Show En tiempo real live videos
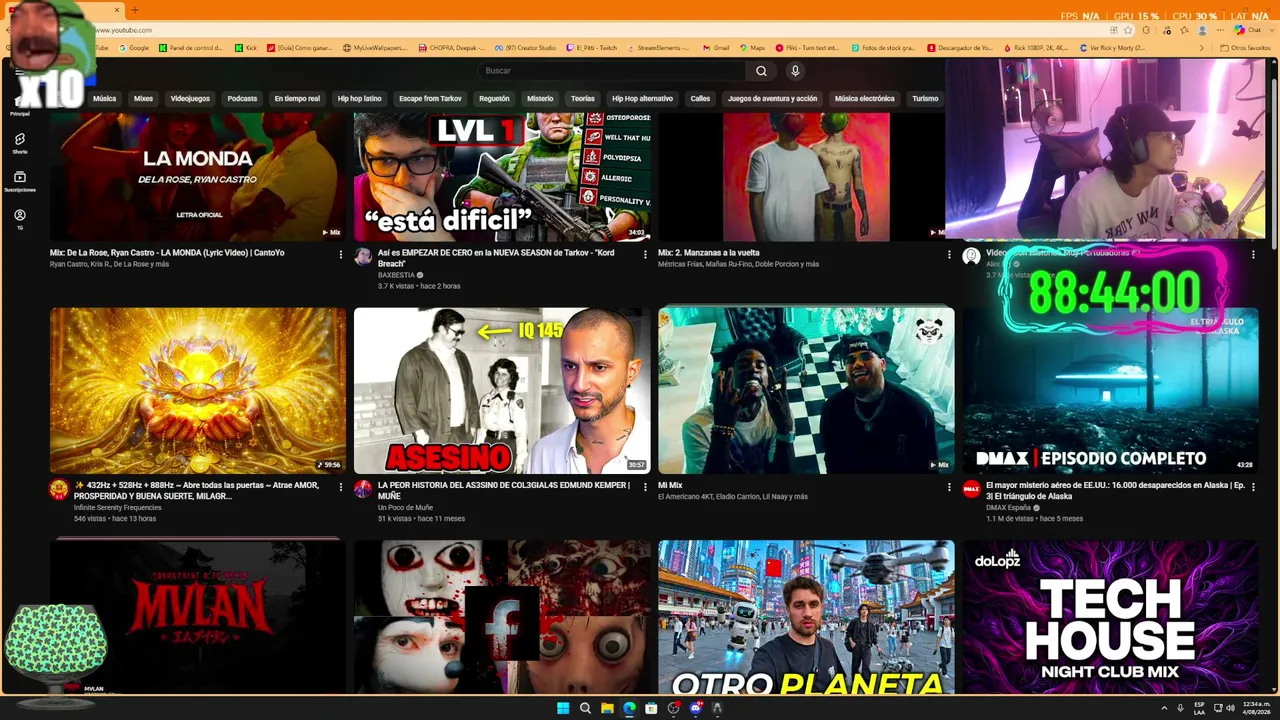This screenshot has height=720, width=1280. coord(297,99)
